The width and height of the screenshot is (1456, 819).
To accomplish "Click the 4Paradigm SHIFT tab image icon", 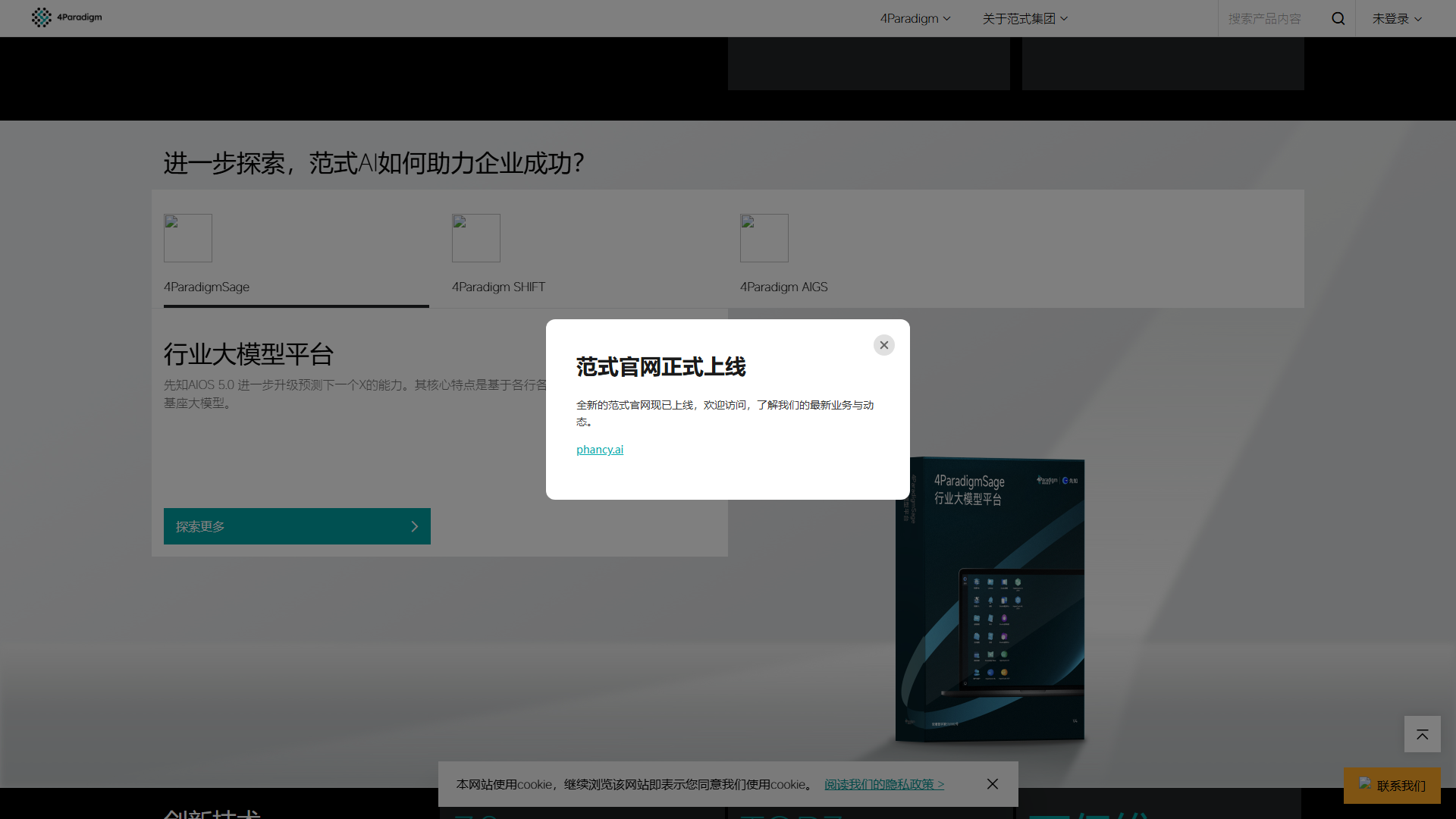I will pos(476,238).
